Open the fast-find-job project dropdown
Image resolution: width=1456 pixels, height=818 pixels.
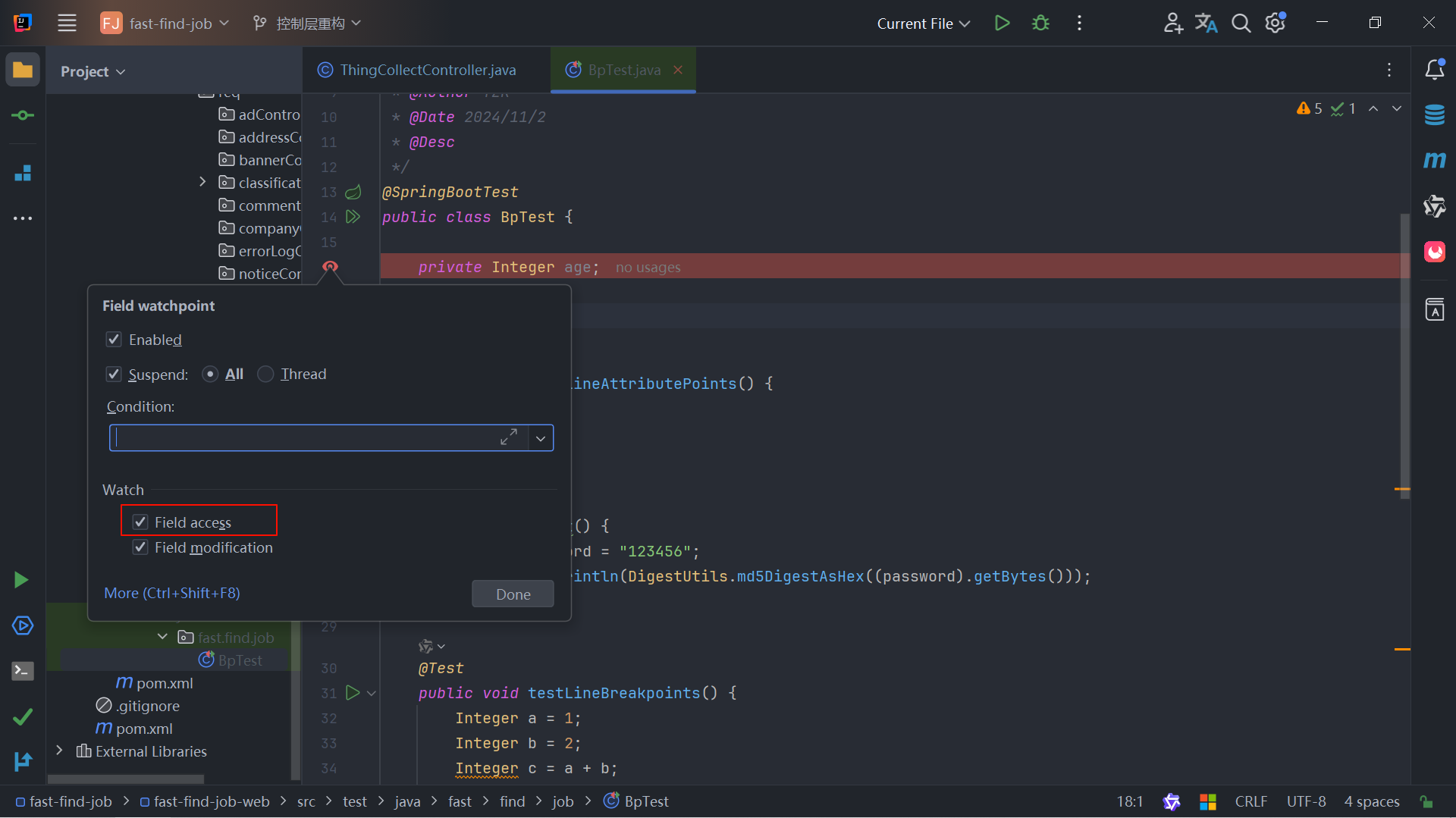click(x=165, y=23)
